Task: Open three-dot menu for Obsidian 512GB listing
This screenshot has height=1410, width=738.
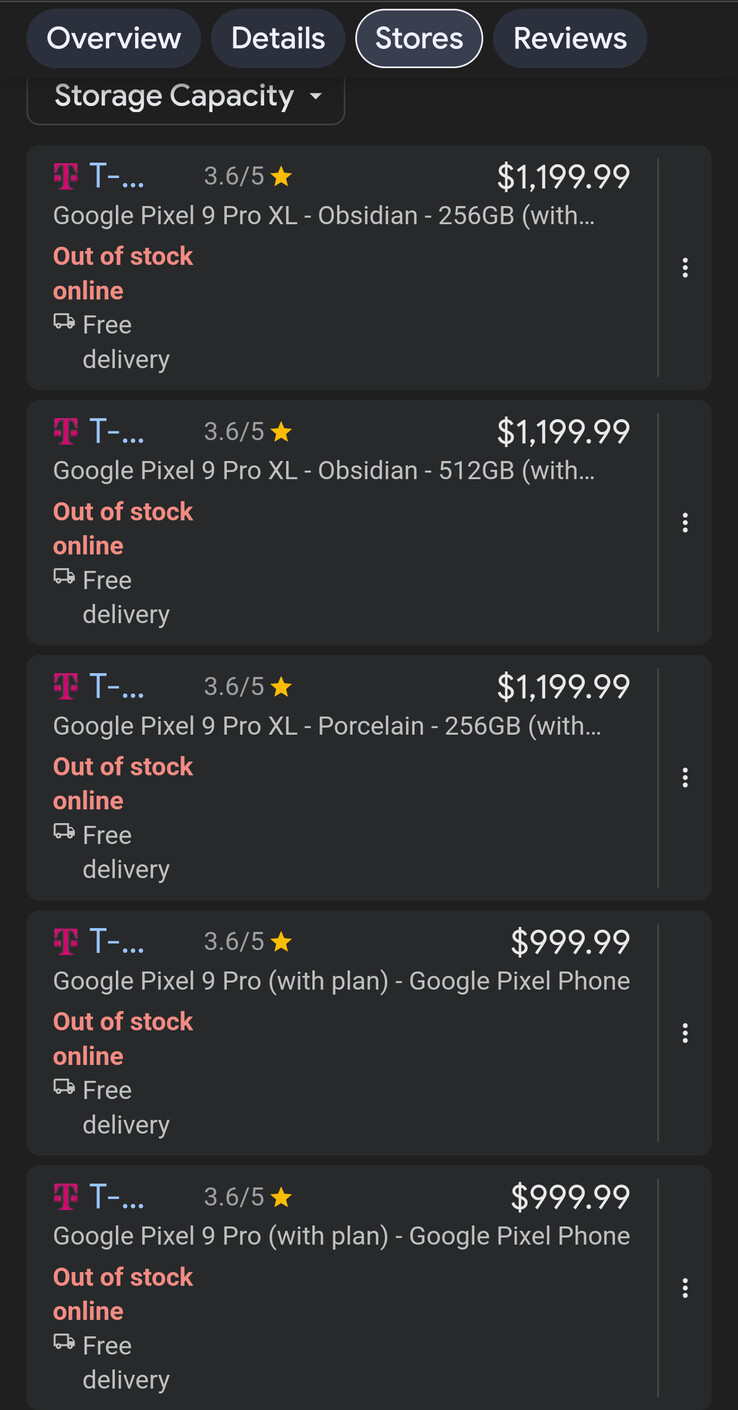Action: pyautogui.click(x=685, y=522)
